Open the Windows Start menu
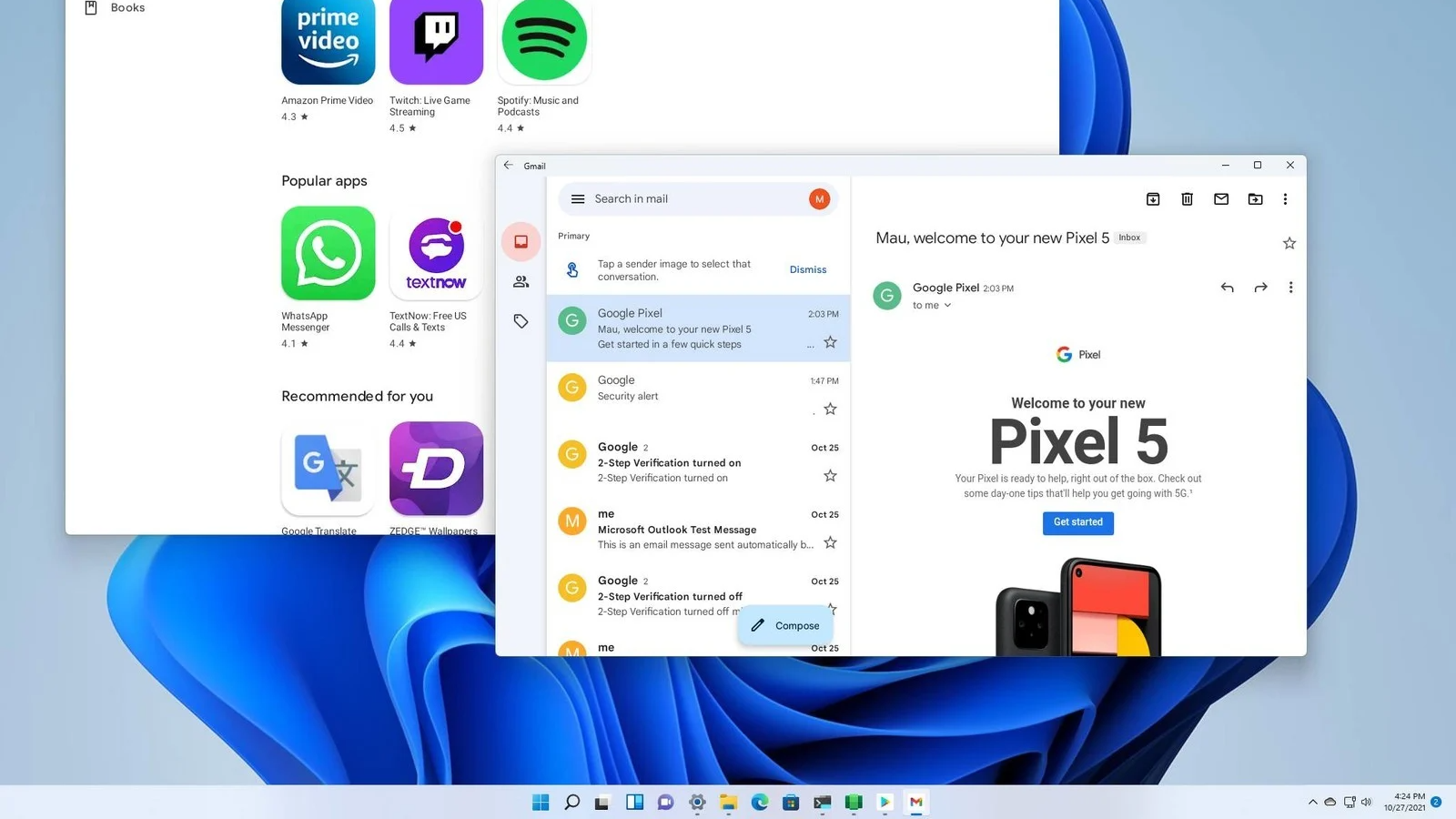The height and width of the screenshot is (819, 1456). point(541,802)
